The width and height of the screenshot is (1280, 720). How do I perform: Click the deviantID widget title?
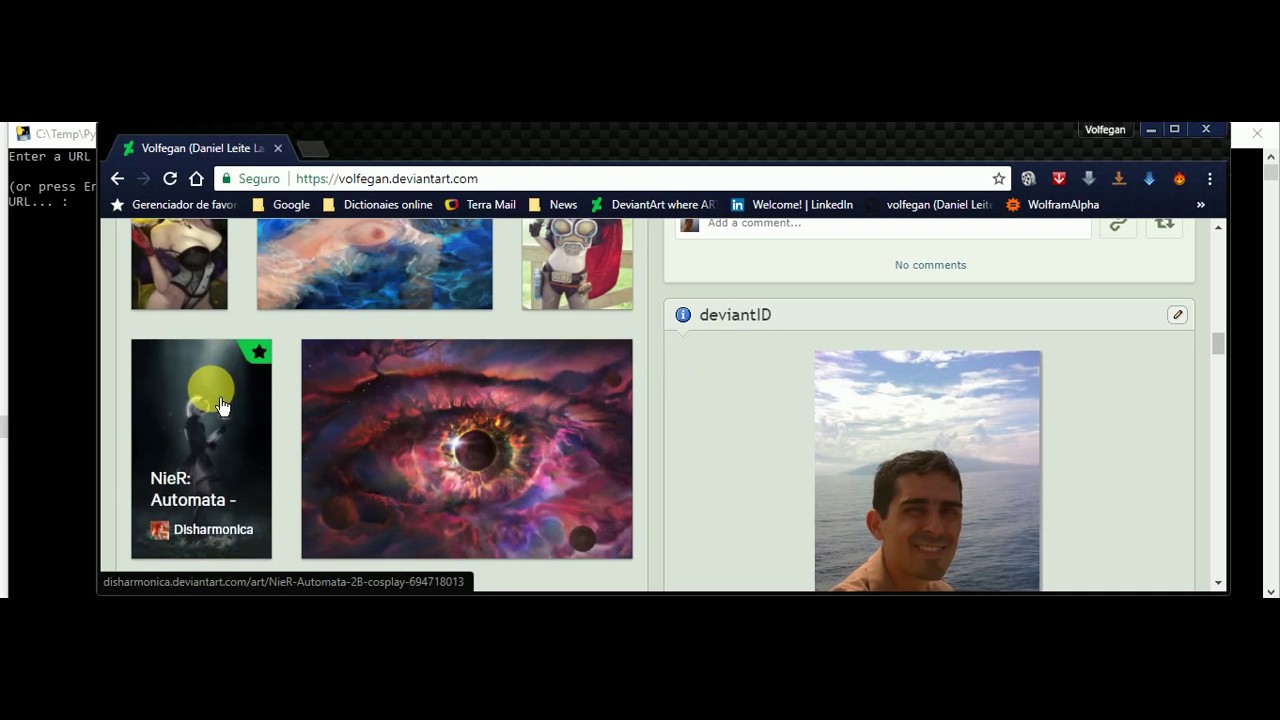(735, 315)
